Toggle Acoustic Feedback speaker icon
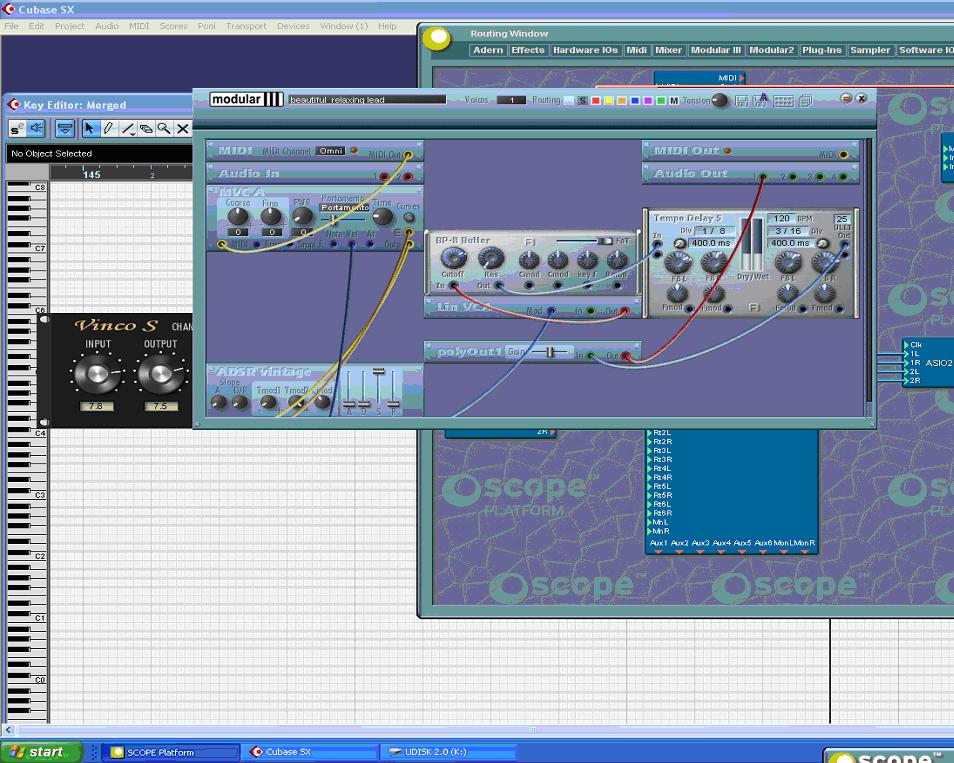This screenshot has width=954, height=763. coord(37,128)
